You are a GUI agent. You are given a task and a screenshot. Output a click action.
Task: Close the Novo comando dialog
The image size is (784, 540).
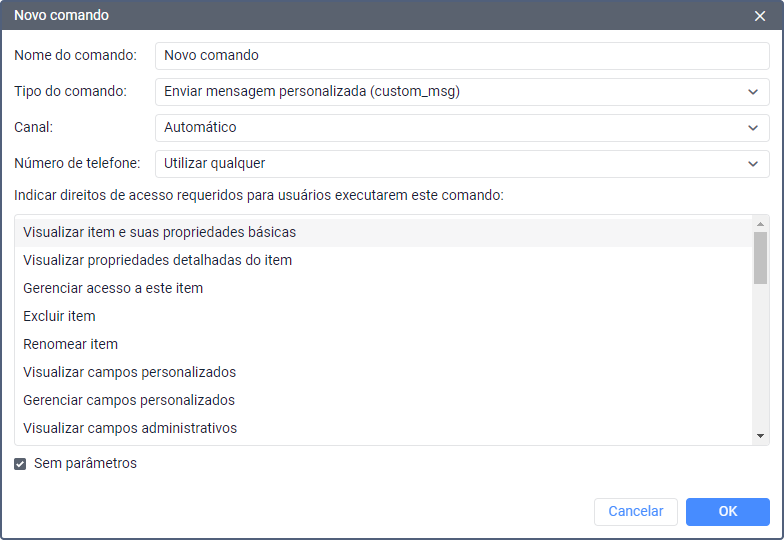point(760,16)
